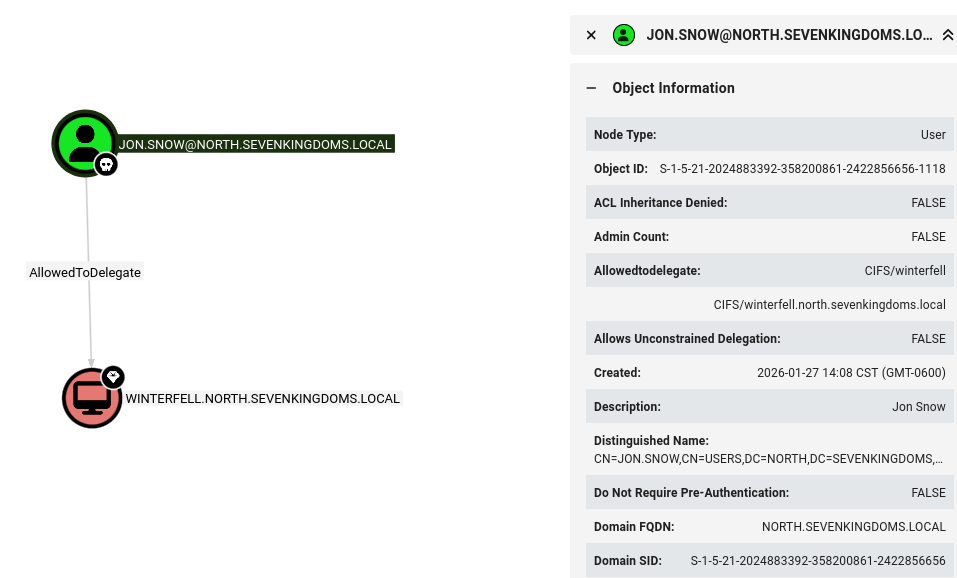Click the JON.SNOW@NORTH.SEVENKINGDOMS.LOCAL node label

(x=255, y=144)
